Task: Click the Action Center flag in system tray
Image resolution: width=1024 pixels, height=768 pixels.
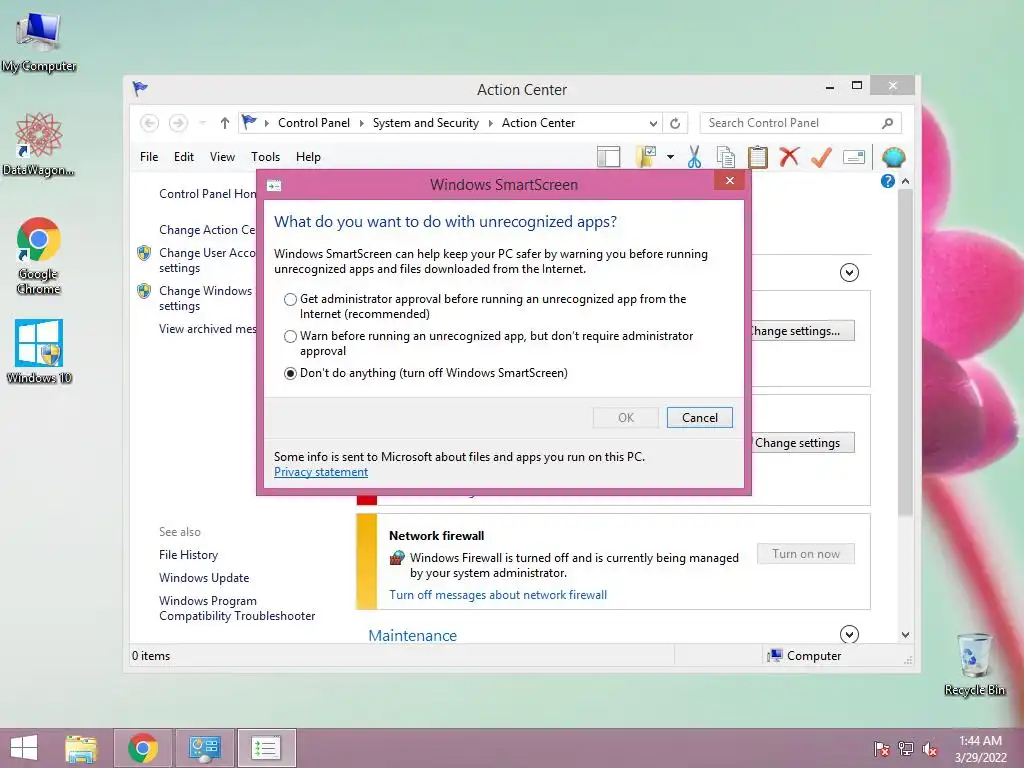Action: pyautogui.click(x=881, y=749)
